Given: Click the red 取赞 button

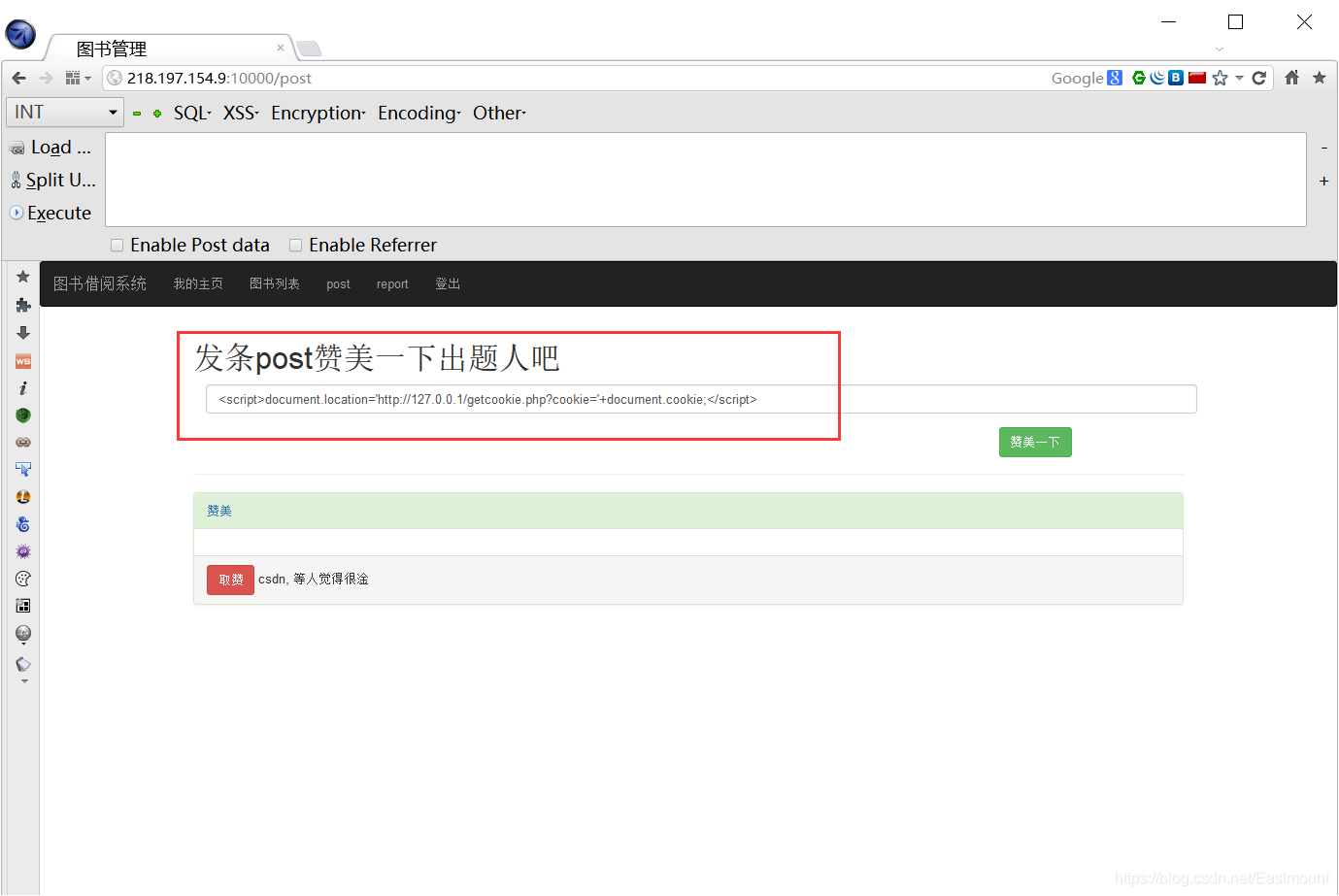Looking at the screenshot, I should (230, 580).
